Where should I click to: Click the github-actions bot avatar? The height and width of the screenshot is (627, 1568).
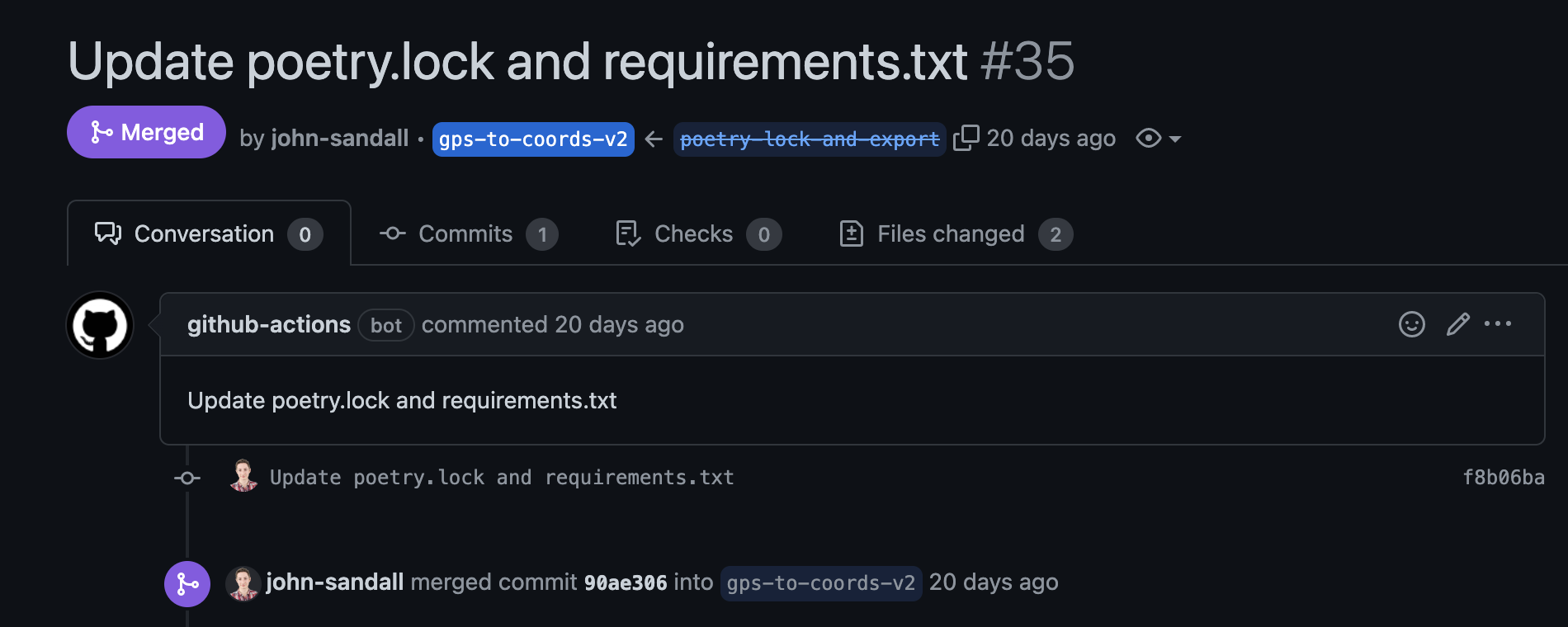99,324
